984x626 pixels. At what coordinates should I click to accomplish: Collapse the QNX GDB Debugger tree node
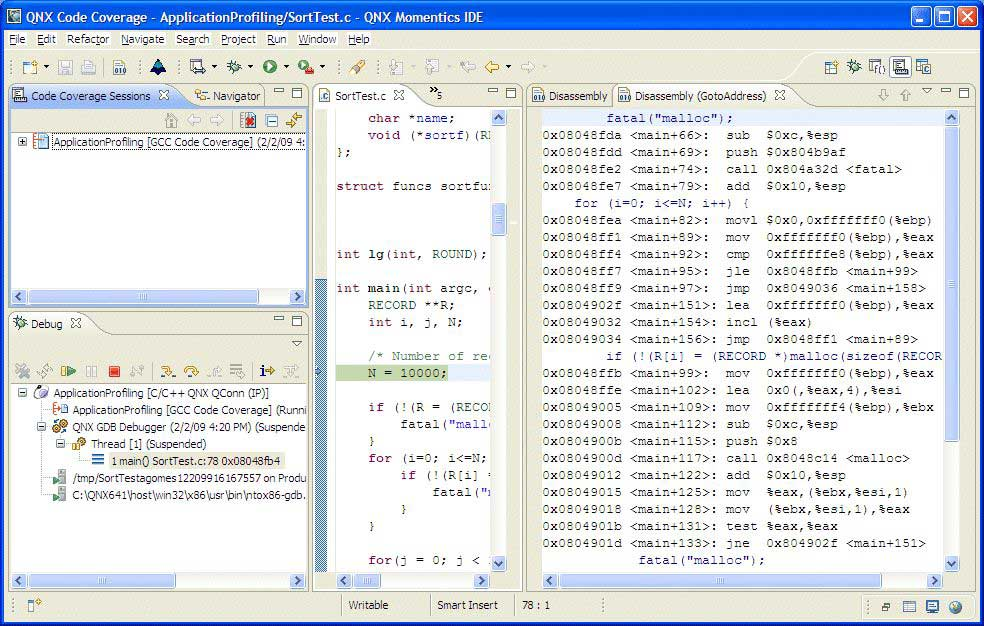[x=41, y=426]
